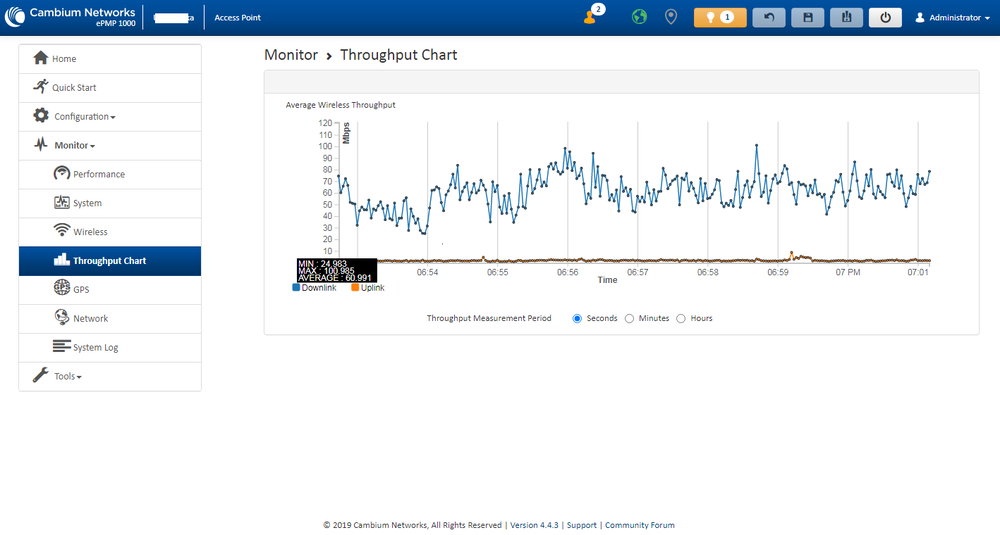Viewport: 1000px width, 535px height.
Task: Select the Minutes measurement period
Action: click(630, 318)
